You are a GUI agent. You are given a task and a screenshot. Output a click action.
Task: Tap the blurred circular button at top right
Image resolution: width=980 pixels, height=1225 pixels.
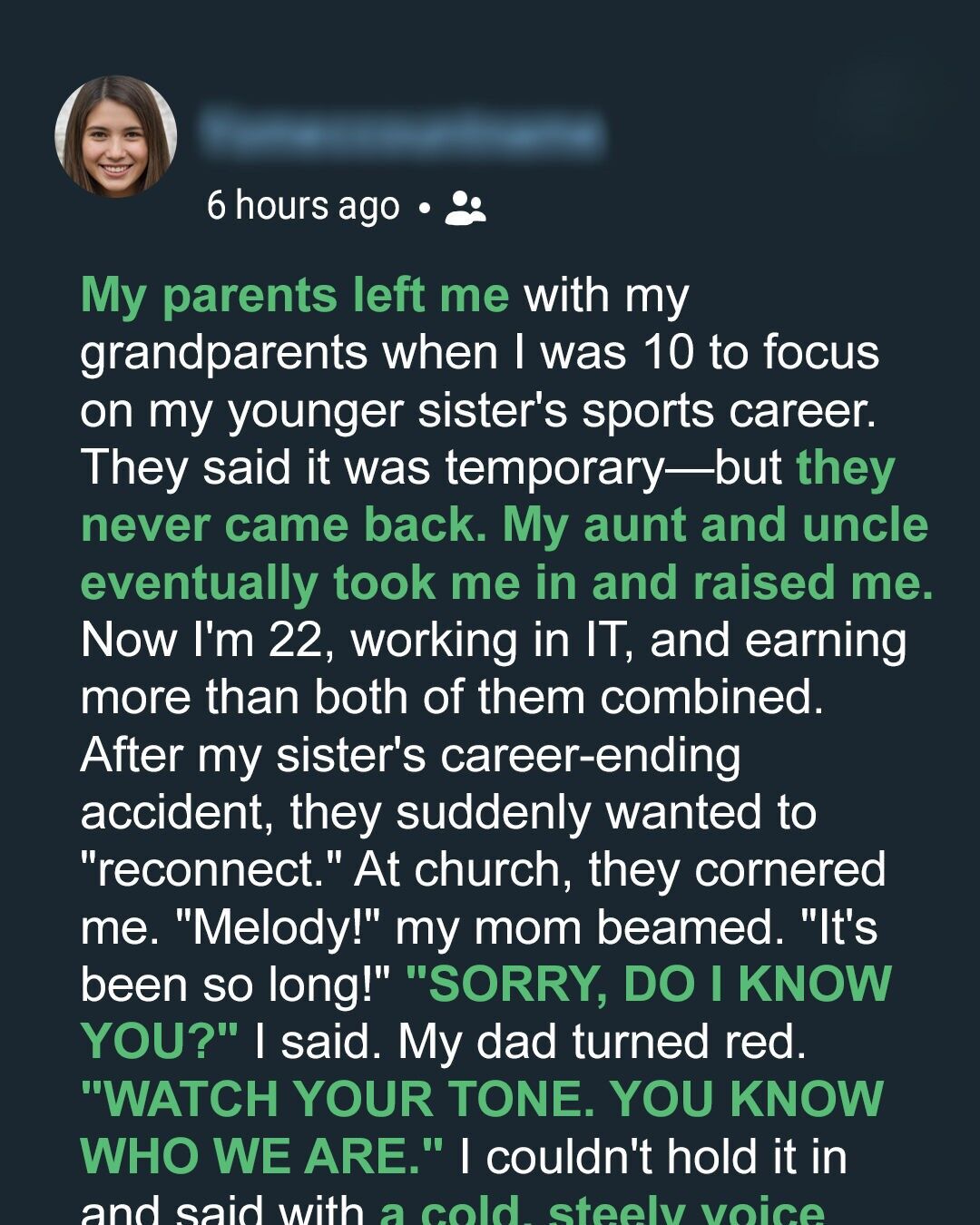[877, 107]
